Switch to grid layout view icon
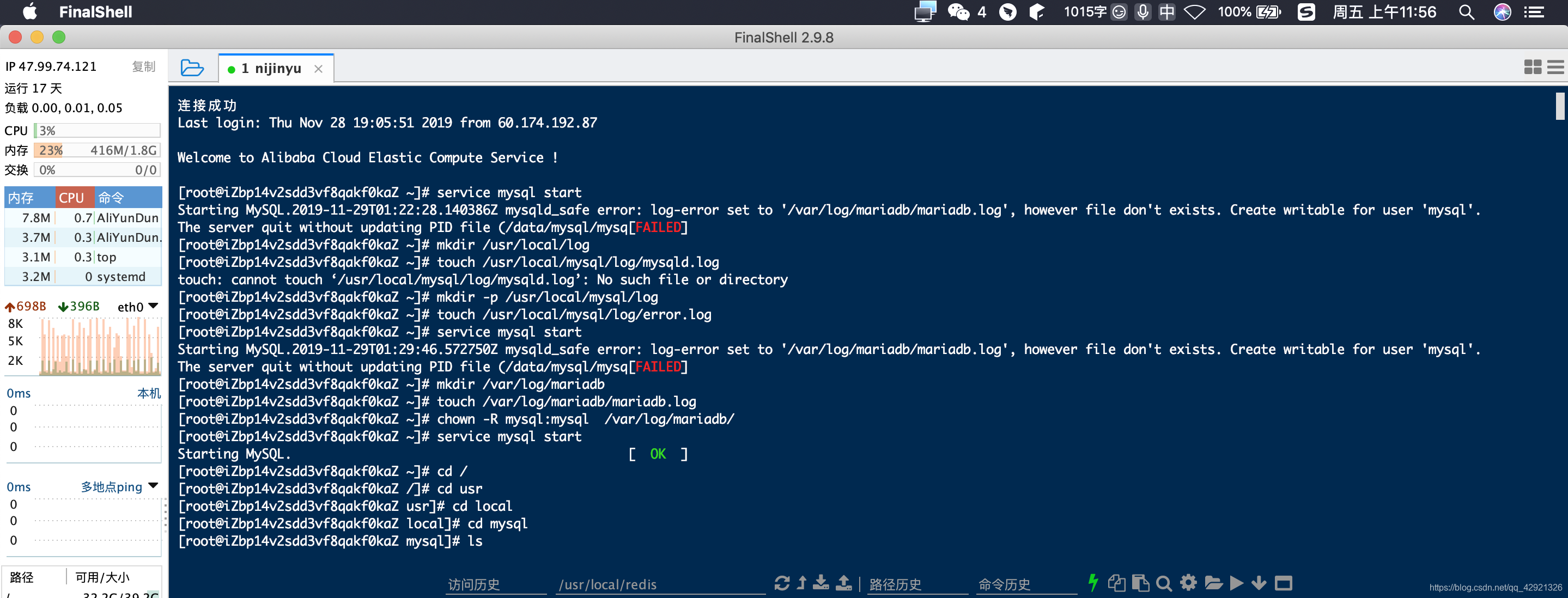1568x598 pixels. [x=1532, y=67]
